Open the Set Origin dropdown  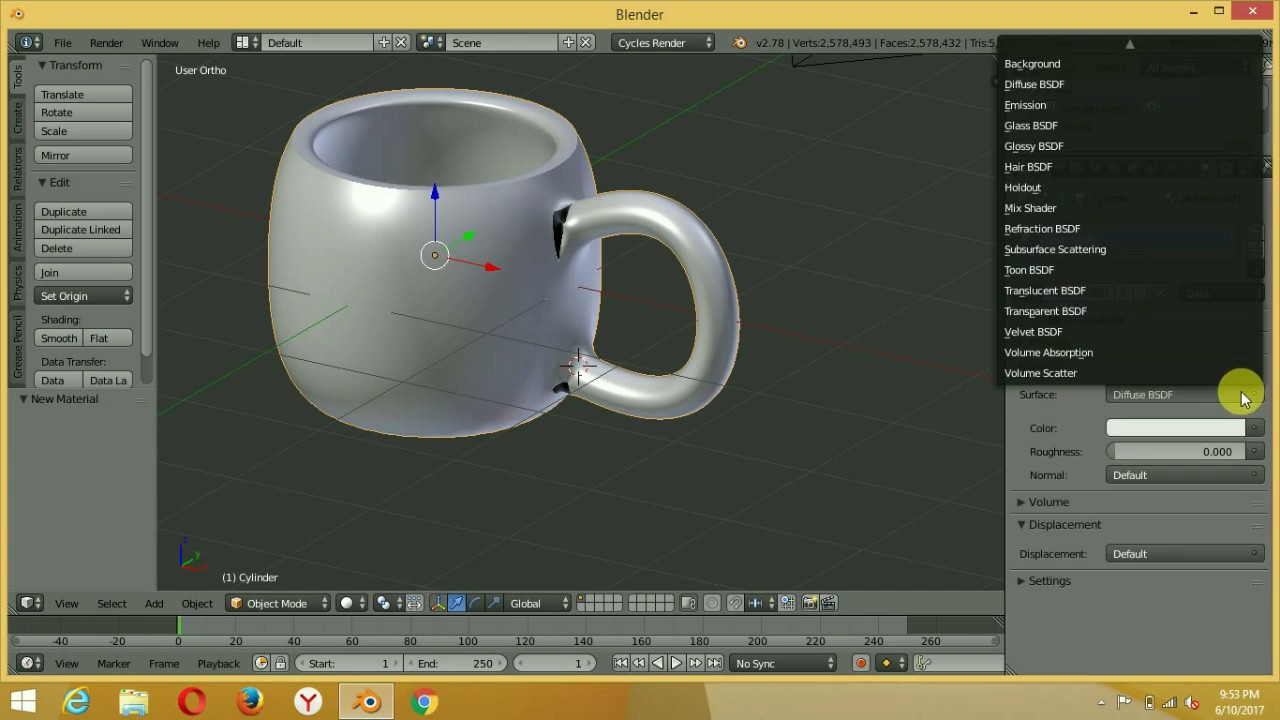[x=84, y=296]
